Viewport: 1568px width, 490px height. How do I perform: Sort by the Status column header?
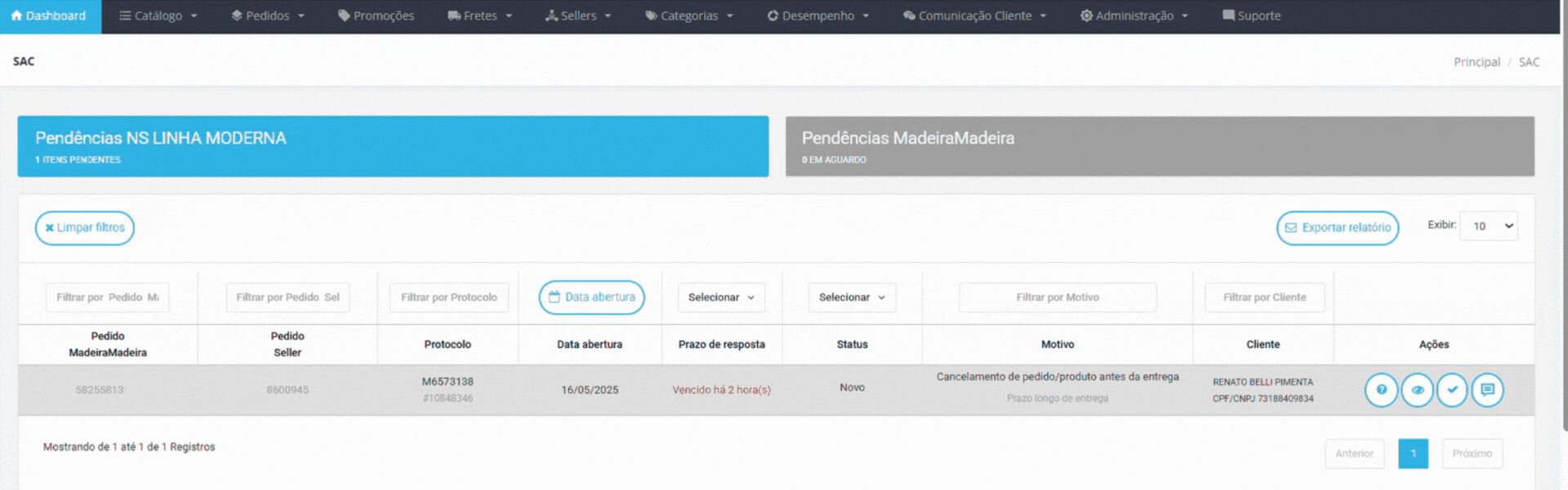tap(852, 345)
